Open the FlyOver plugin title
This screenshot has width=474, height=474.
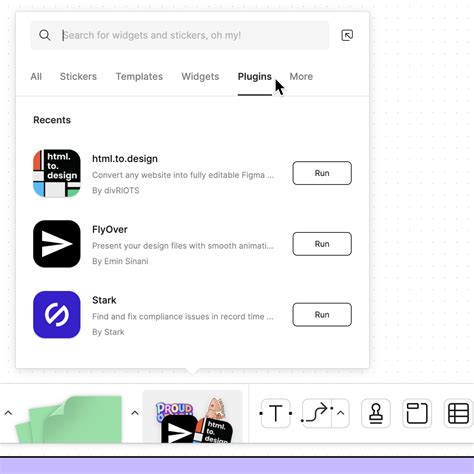pos(110,230)
